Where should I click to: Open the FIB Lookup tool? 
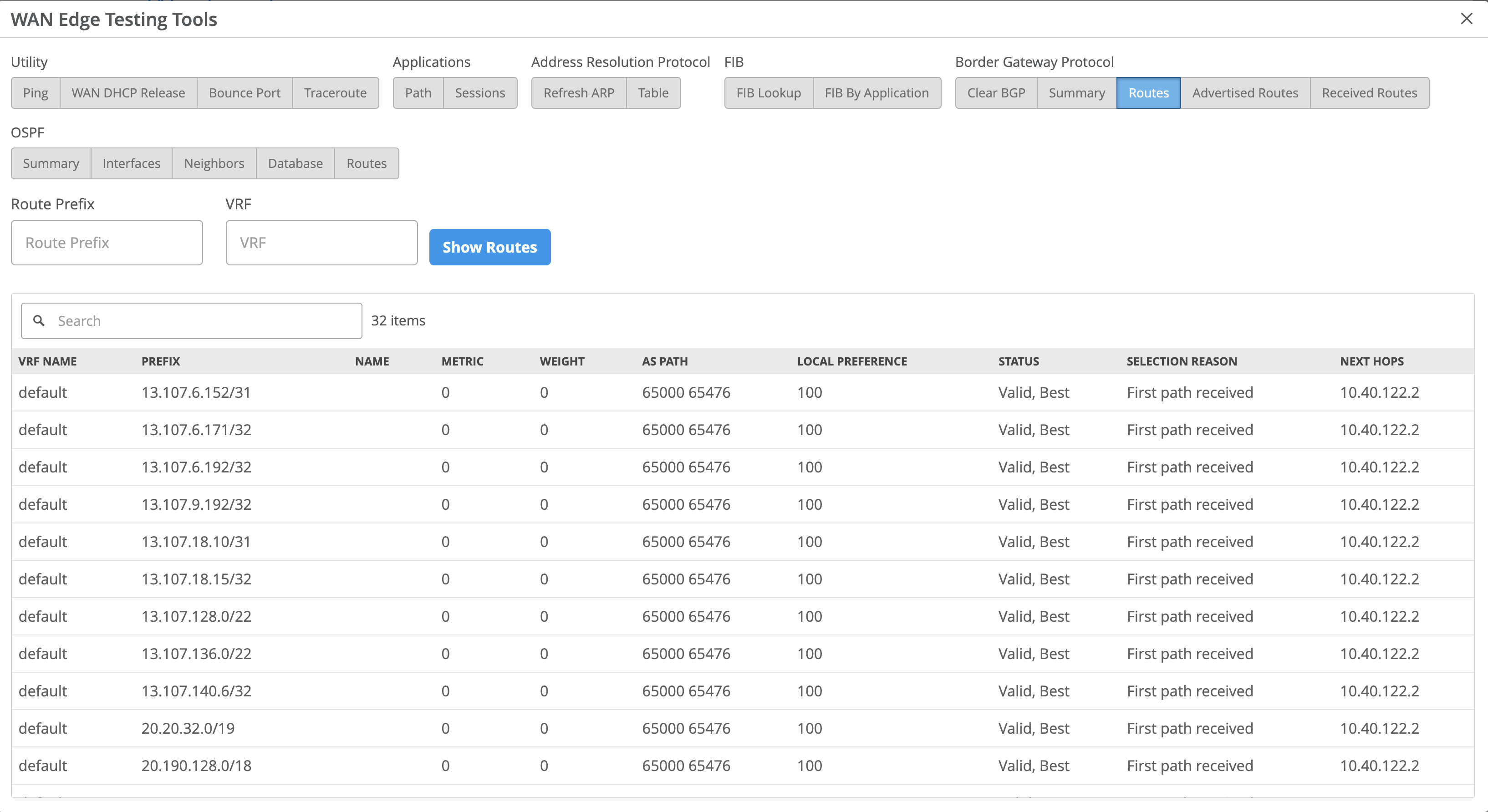(768, 93)
